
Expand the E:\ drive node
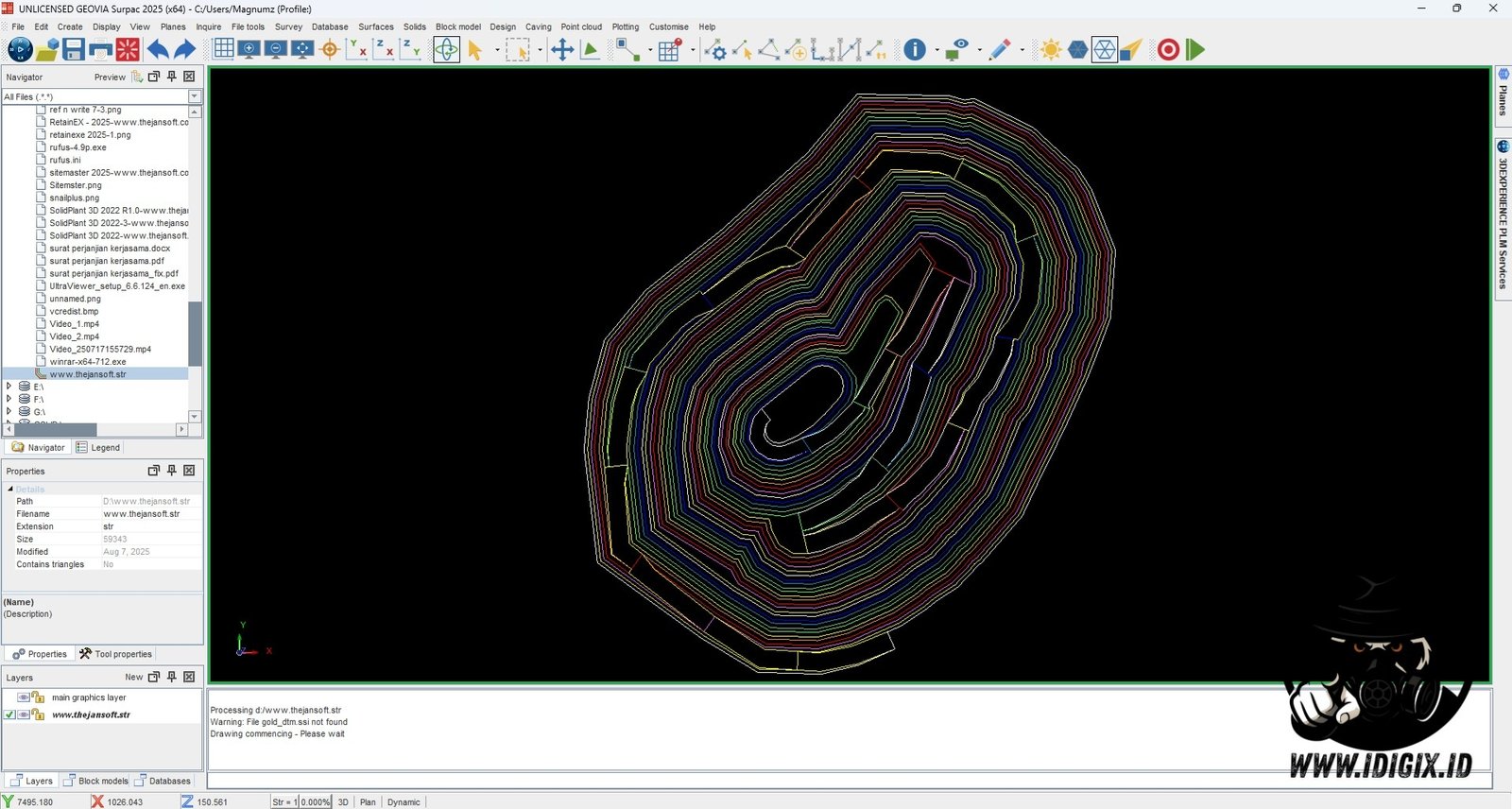tap(9, 387)
